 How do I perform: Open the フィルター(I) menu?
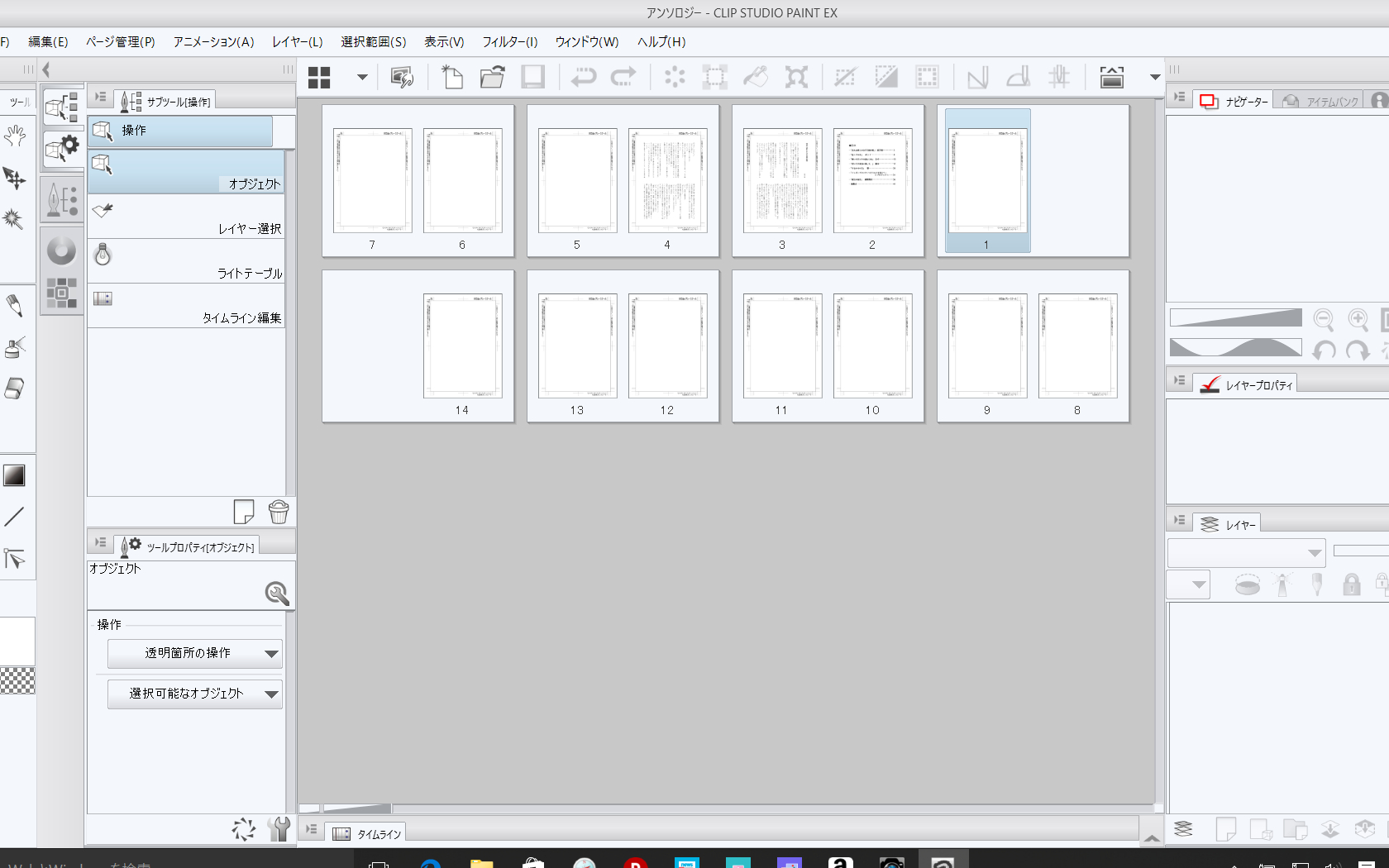(509, 42)
